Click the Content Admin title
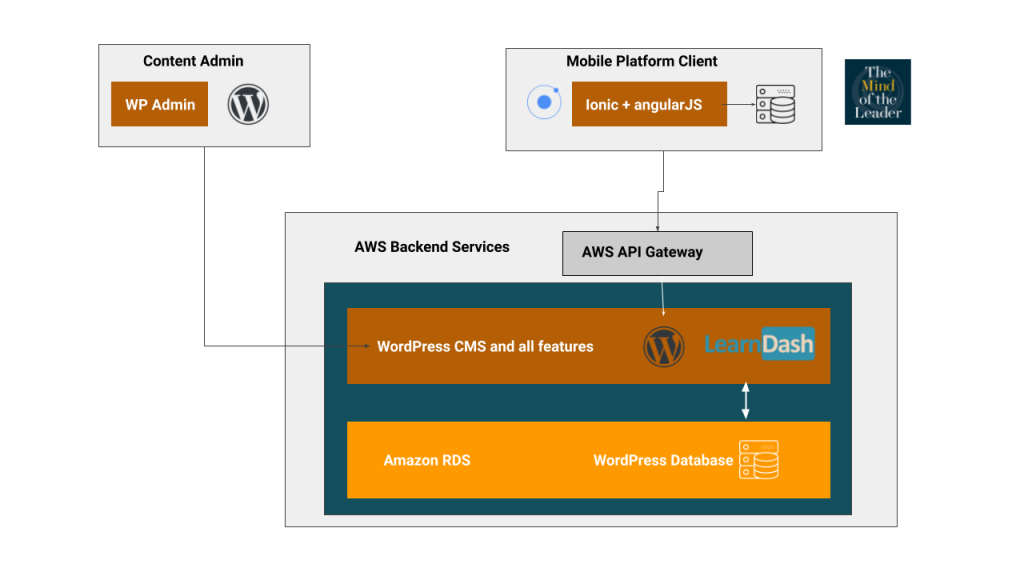Image resolution: width=1024 pixels, height=576 pixels. point(193,61)
